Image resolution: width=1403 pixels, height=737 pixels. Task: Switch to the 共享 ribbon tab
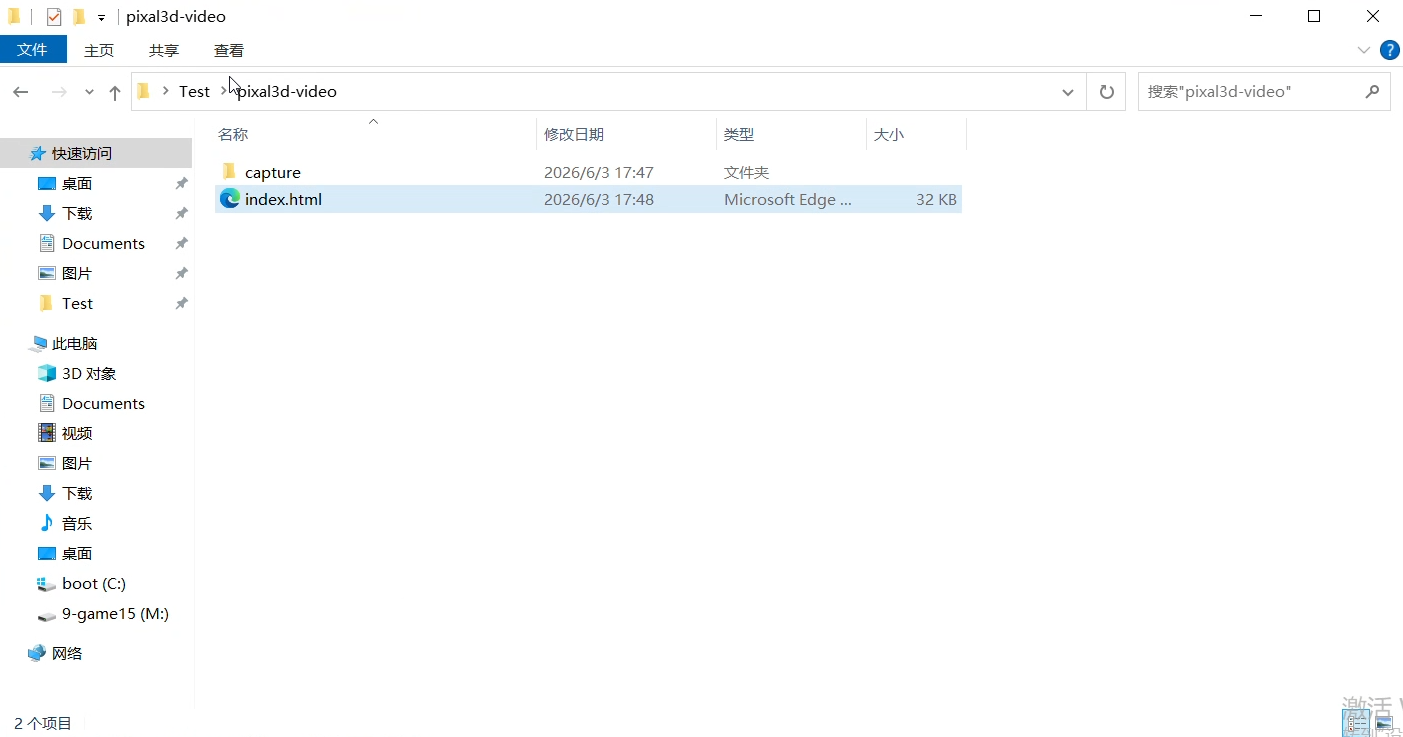[164, 50]
